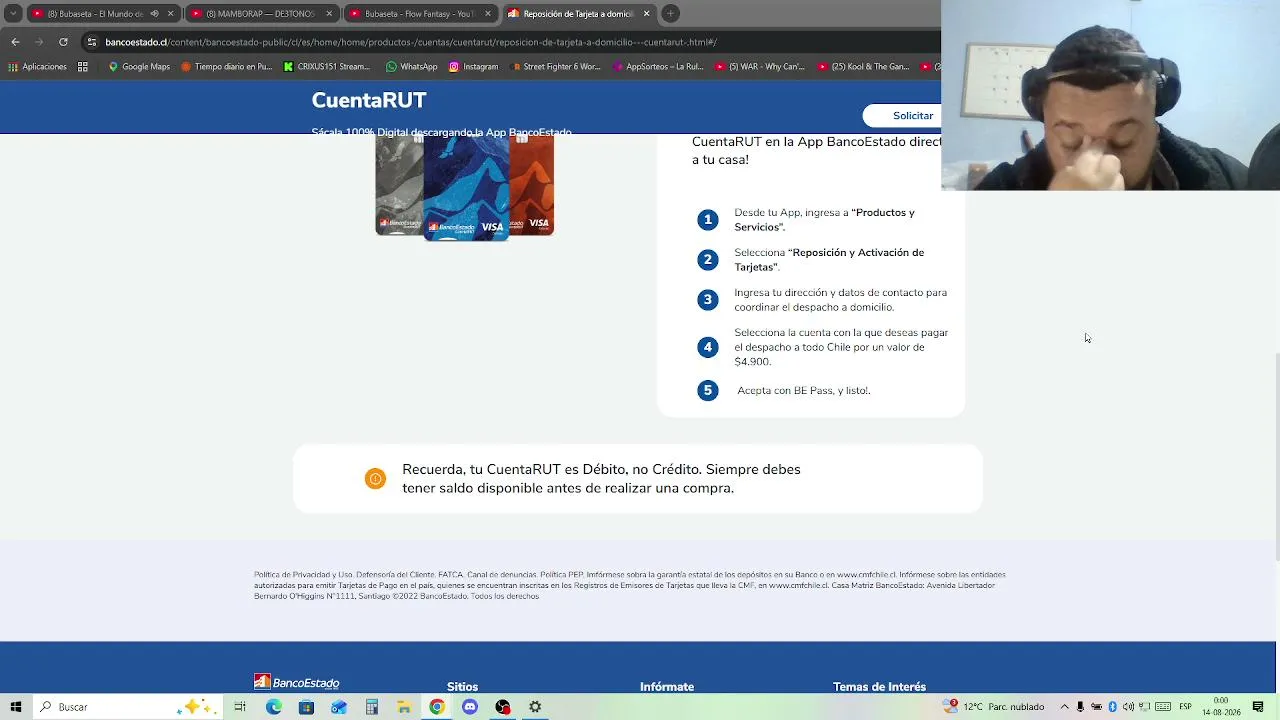
Task: Open Task View on the taskbar
Action: (240, 707)
